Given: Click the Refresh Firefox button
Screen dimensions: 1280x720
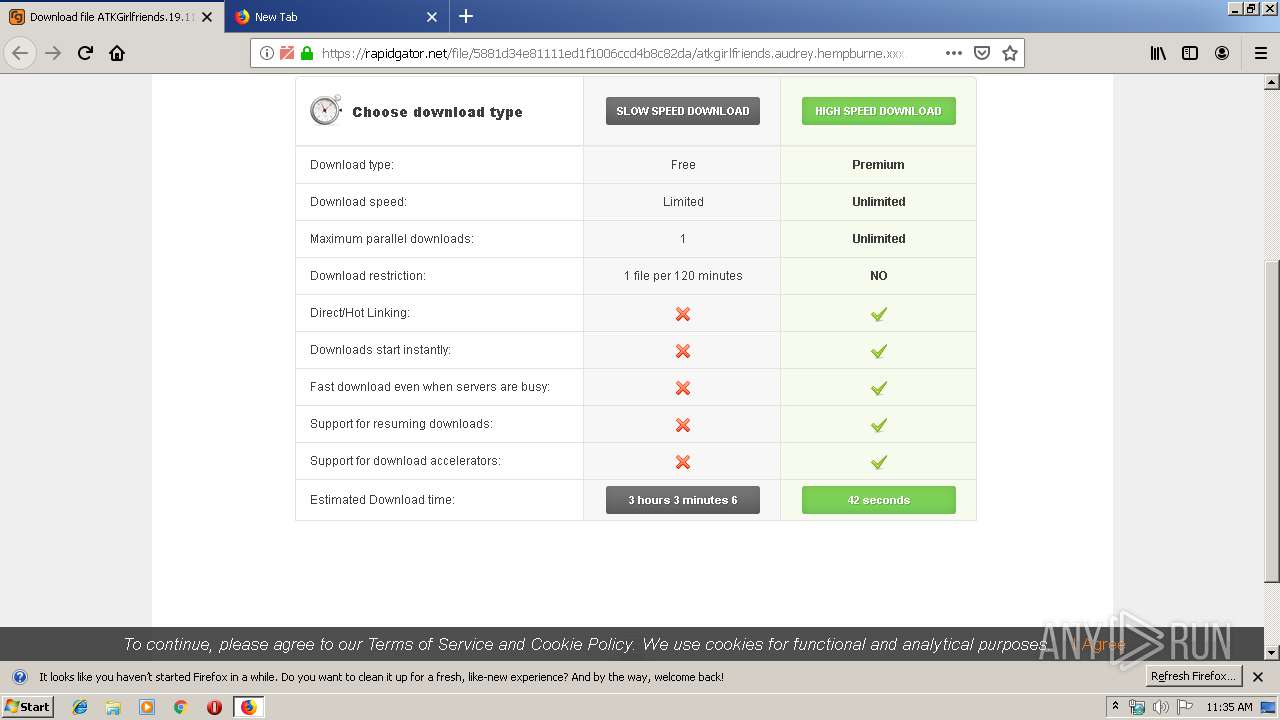Looking at the screenshot, I should tap(1193, 676).
